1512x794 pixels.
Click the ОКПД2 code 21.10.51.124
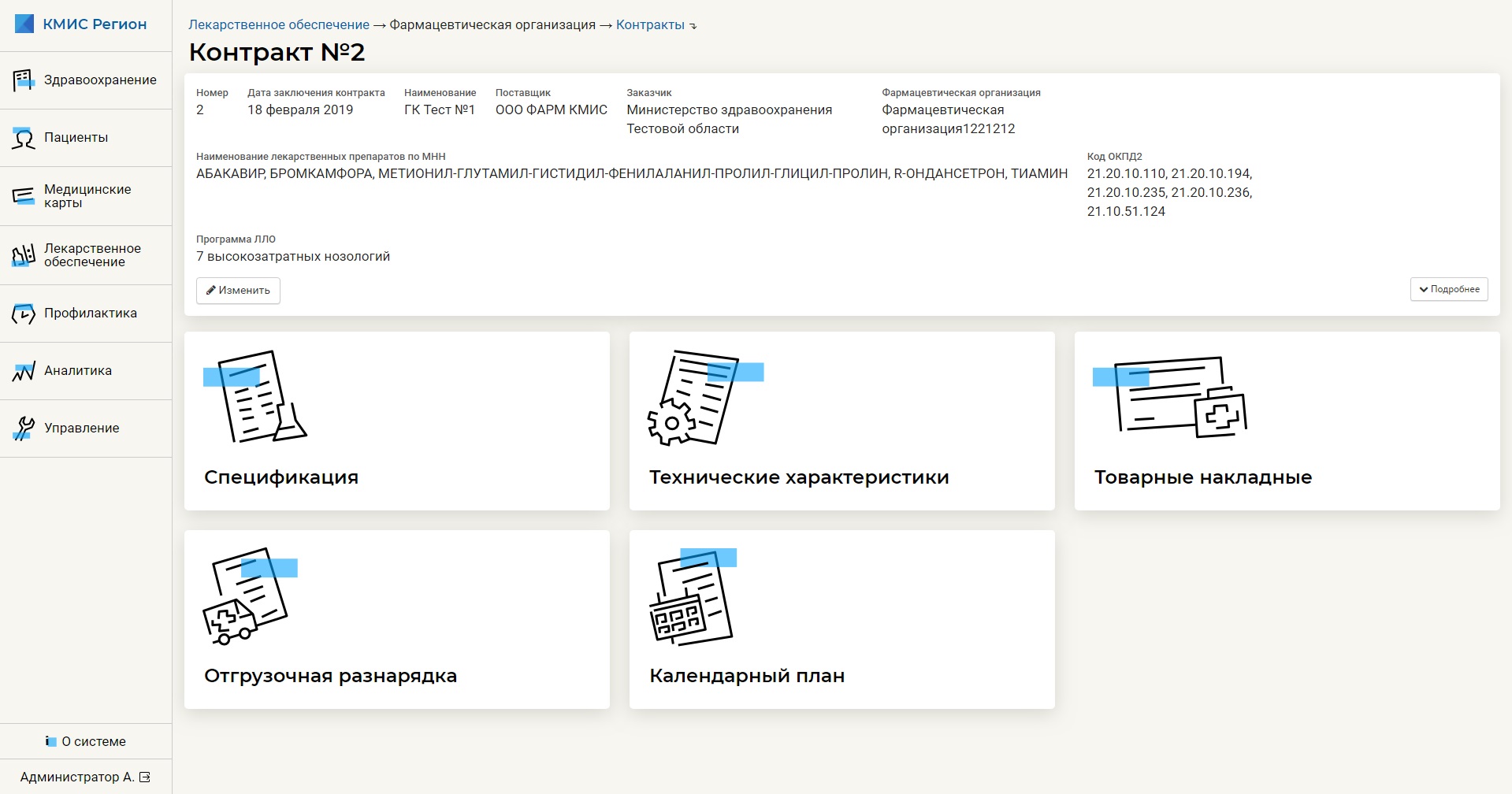click(x=1126, y=212)
